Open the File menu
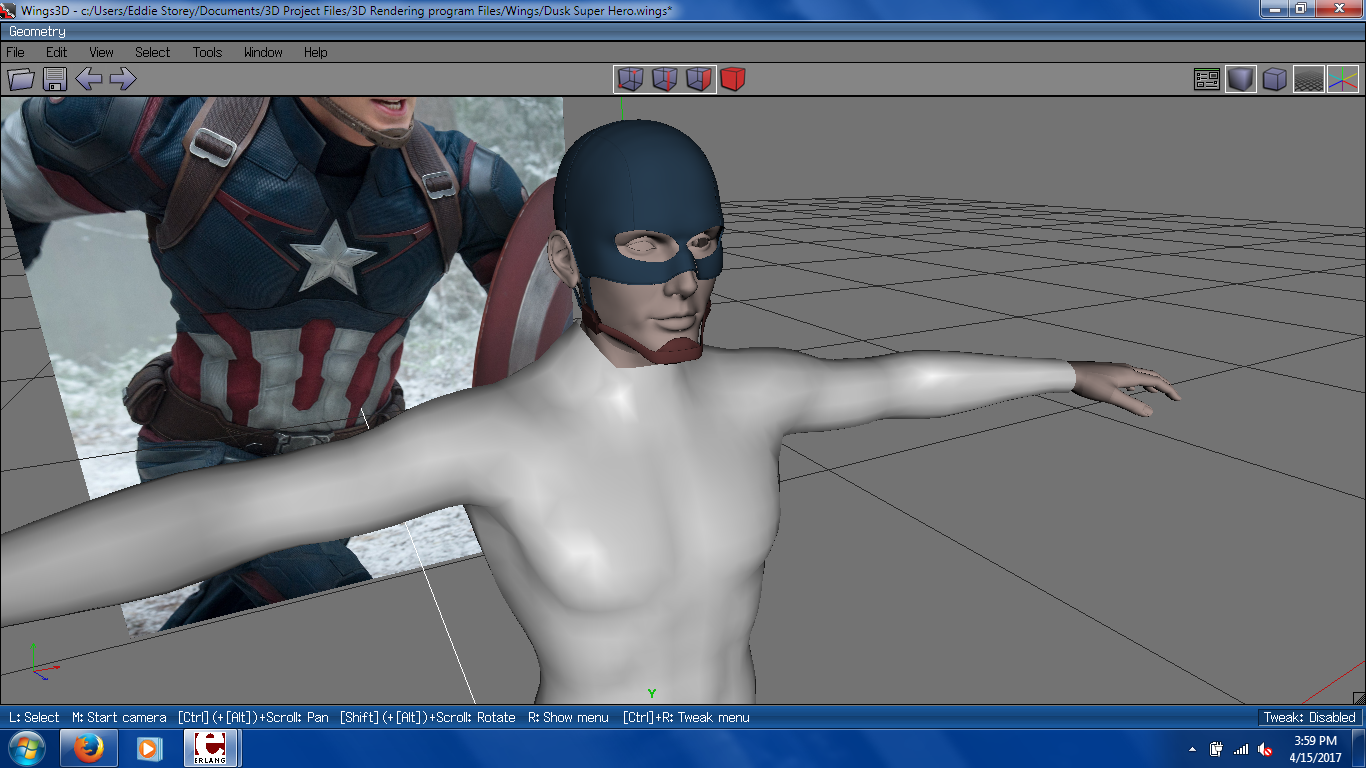 pos(16,52)
